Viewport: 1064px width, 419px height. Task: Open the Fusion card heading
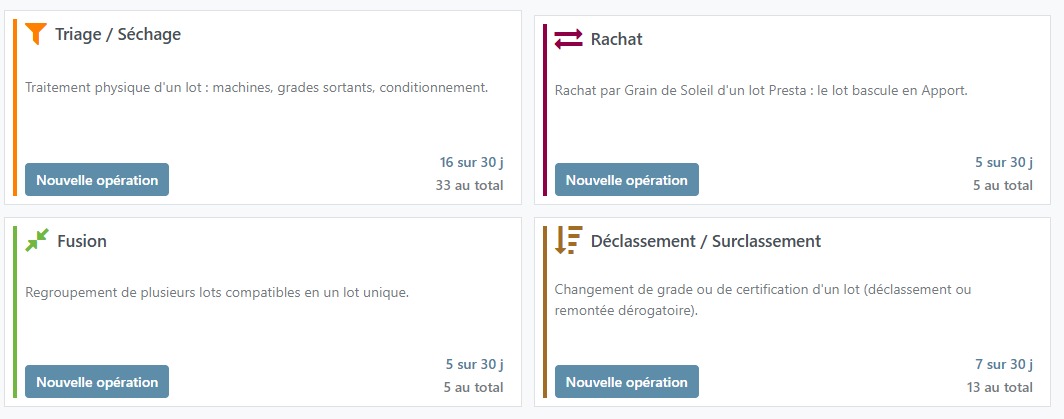click(82, 241)
